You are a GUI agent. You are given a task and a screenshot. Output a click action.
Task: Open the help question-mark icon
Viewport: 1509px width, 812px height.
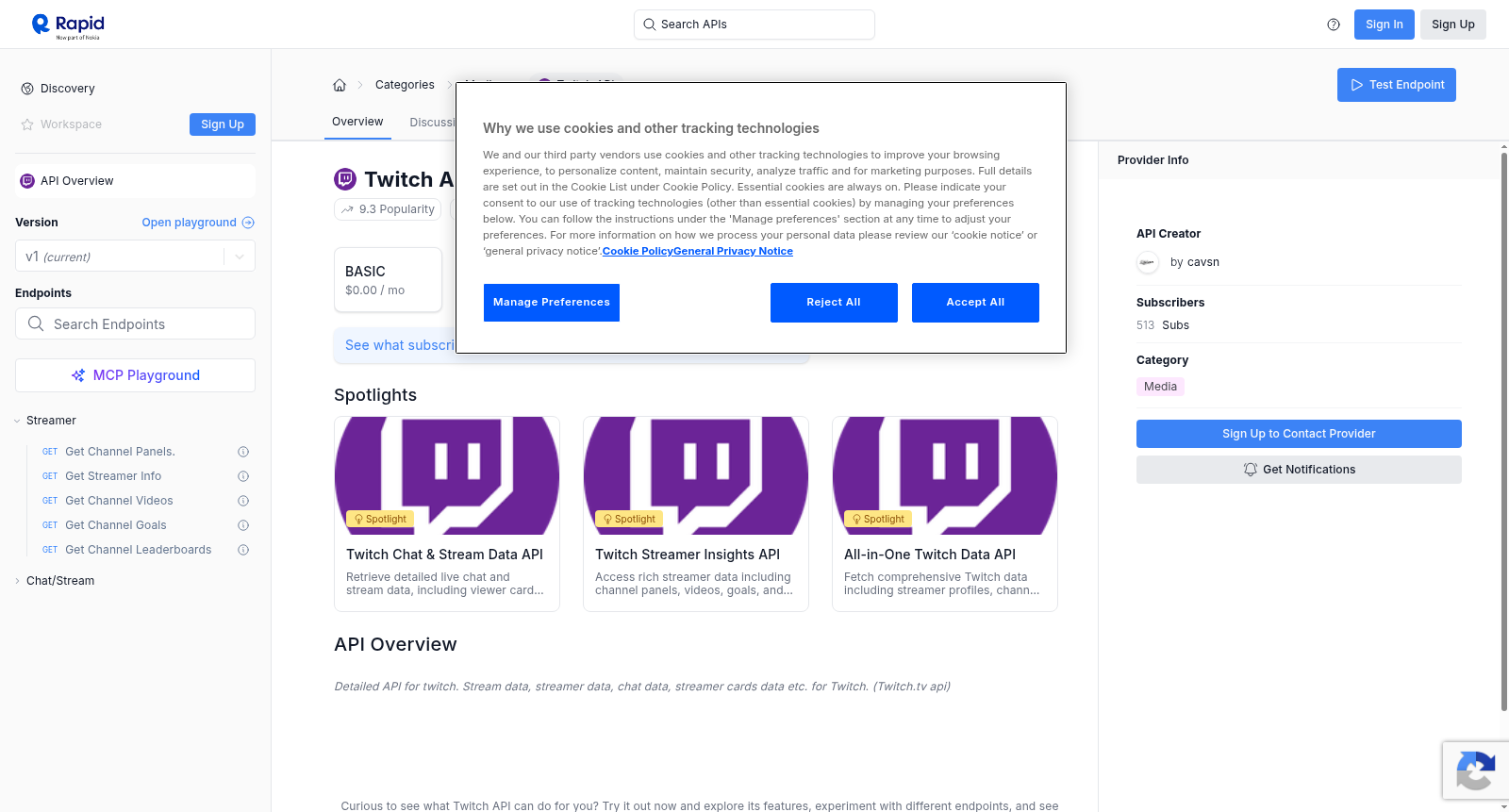pyautogui.click(x=1334, y=25)
